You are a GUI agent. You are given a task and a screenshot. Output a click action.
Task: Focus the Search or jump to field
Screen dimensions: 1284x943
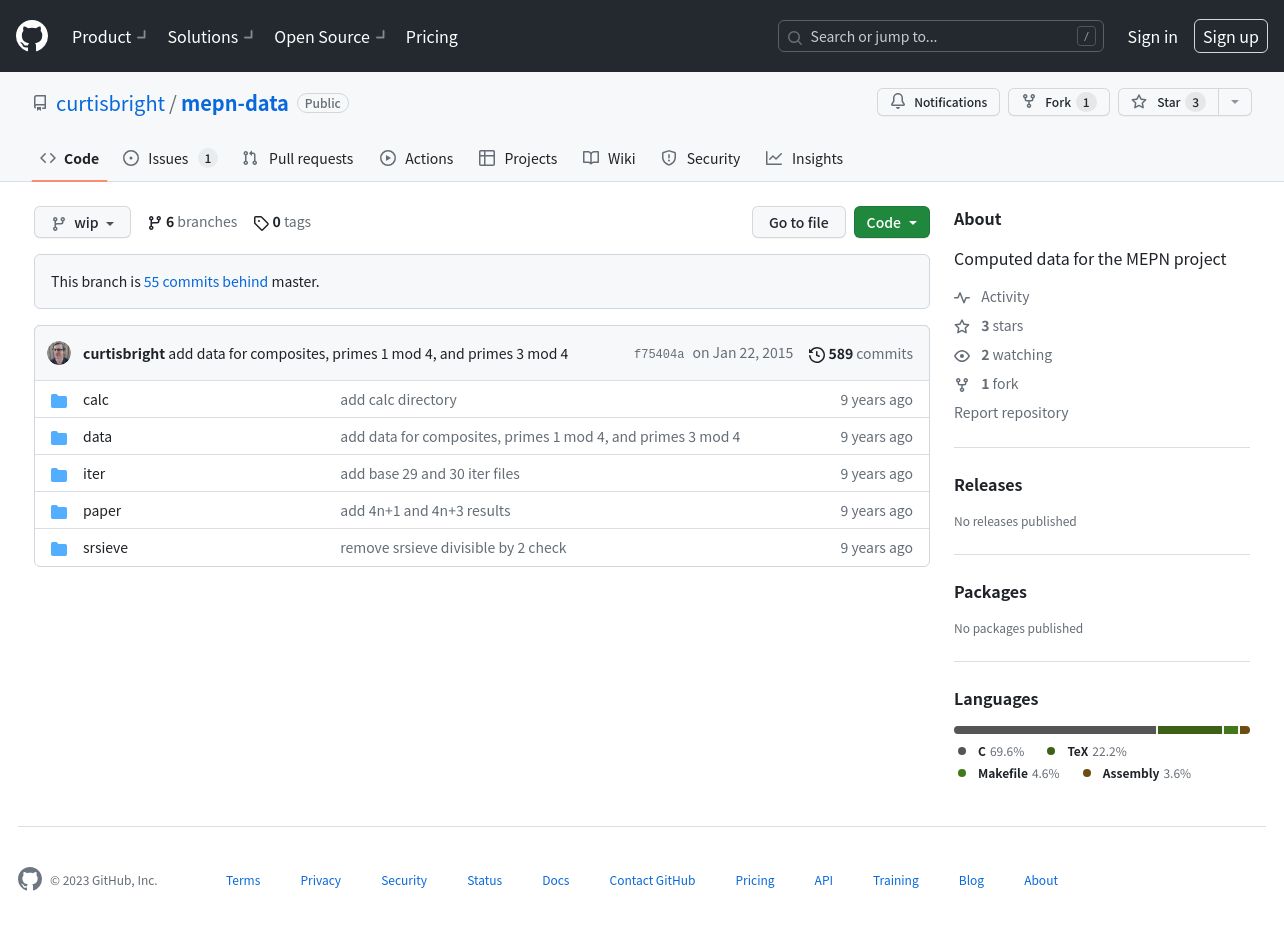click(941, 37)
